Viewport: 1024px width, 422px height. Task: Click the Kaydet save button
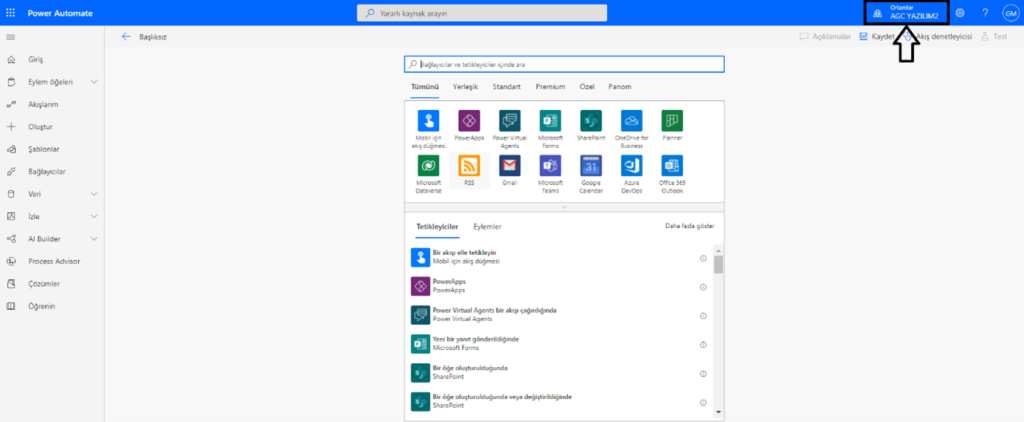click(x=877, y=37)
